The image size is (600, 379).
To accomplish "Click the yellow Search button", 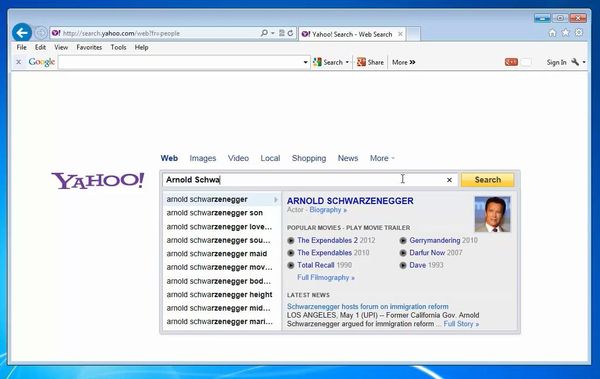I will coord(488,180).
